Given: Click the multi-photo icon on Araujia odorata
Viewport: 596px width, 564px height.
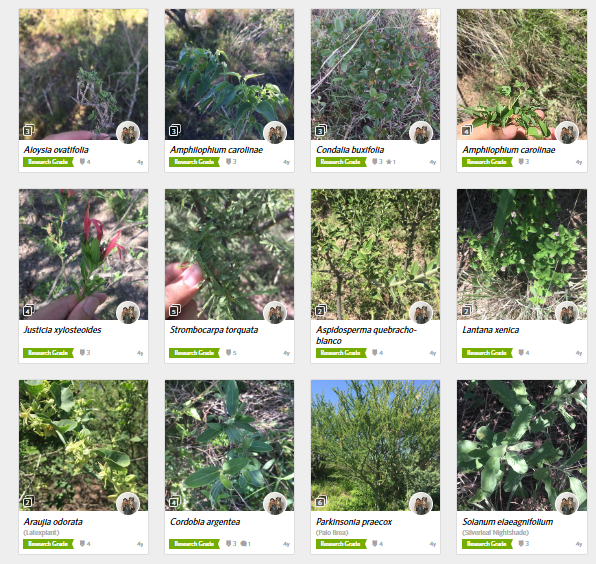Looking at the screenshot, I should coord(29,502).
